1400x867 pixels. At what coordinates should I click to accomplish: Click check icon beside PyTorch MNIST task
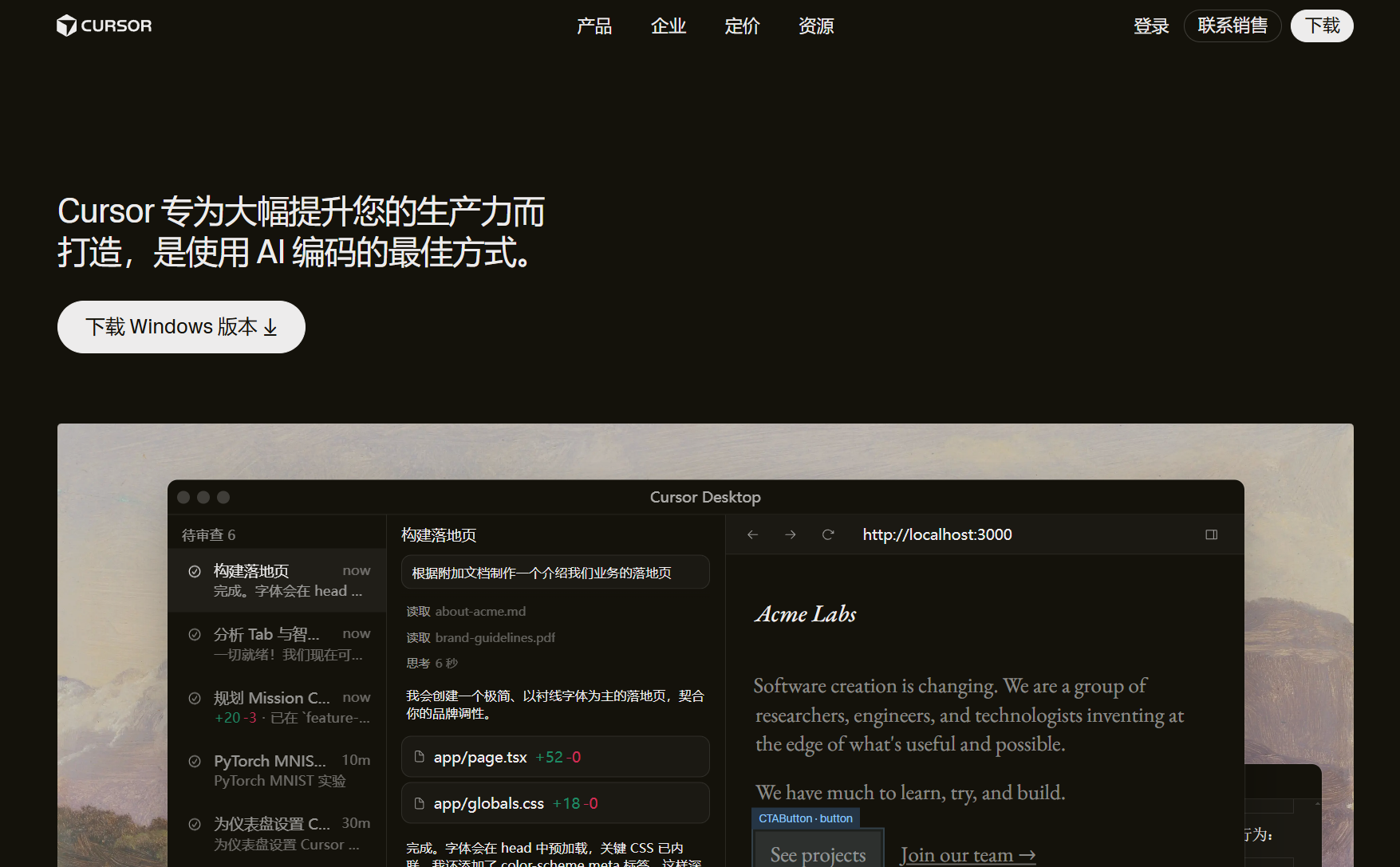195,761
